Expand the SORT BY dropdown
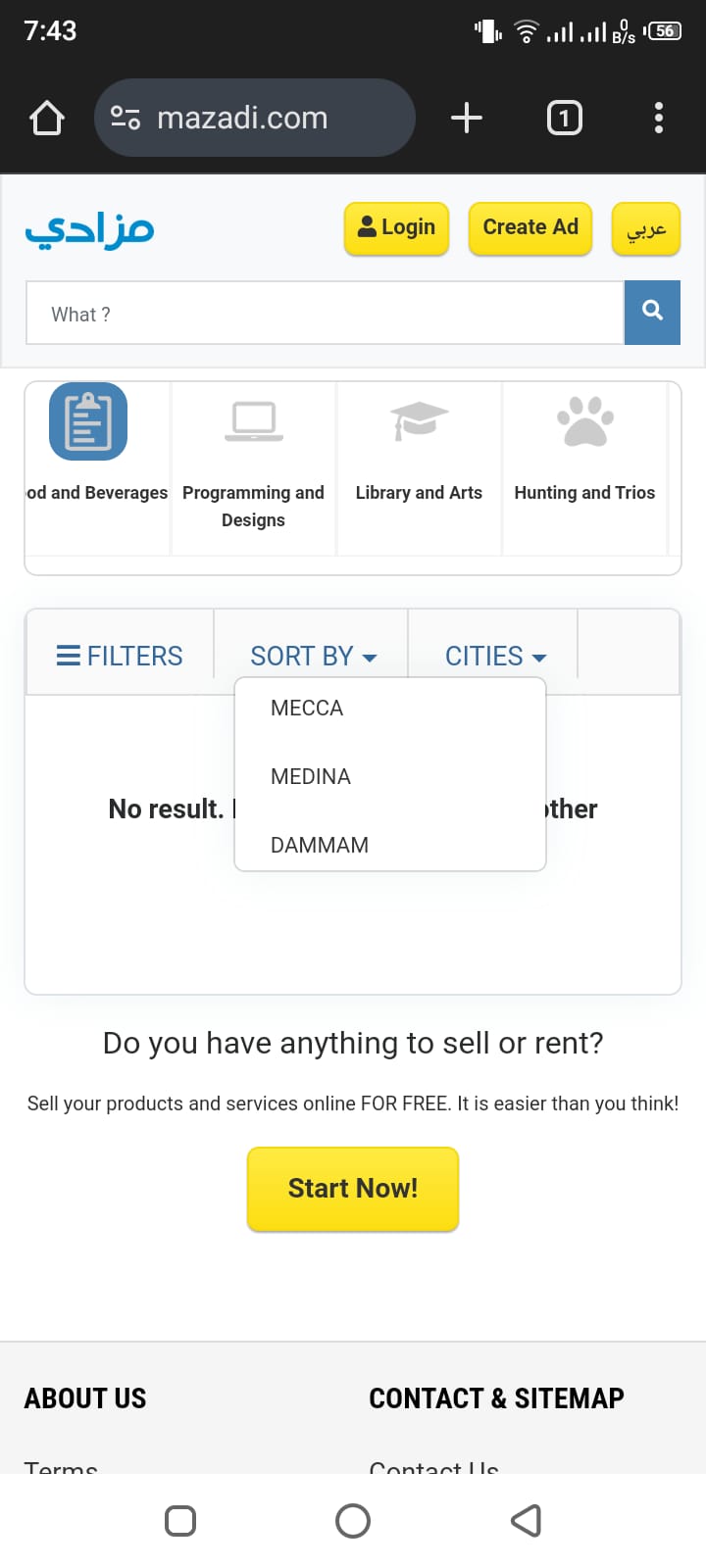 coord(313,656)
